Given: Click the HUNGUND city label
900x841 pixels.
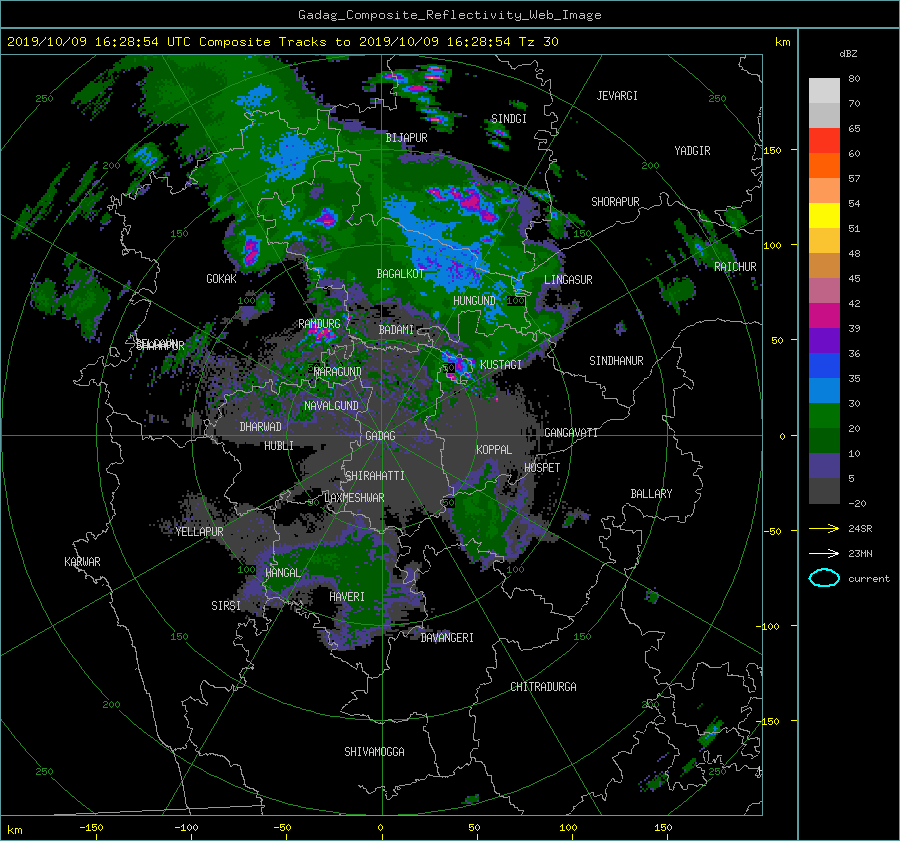Looking at the screenshot, I should (474, 301).
